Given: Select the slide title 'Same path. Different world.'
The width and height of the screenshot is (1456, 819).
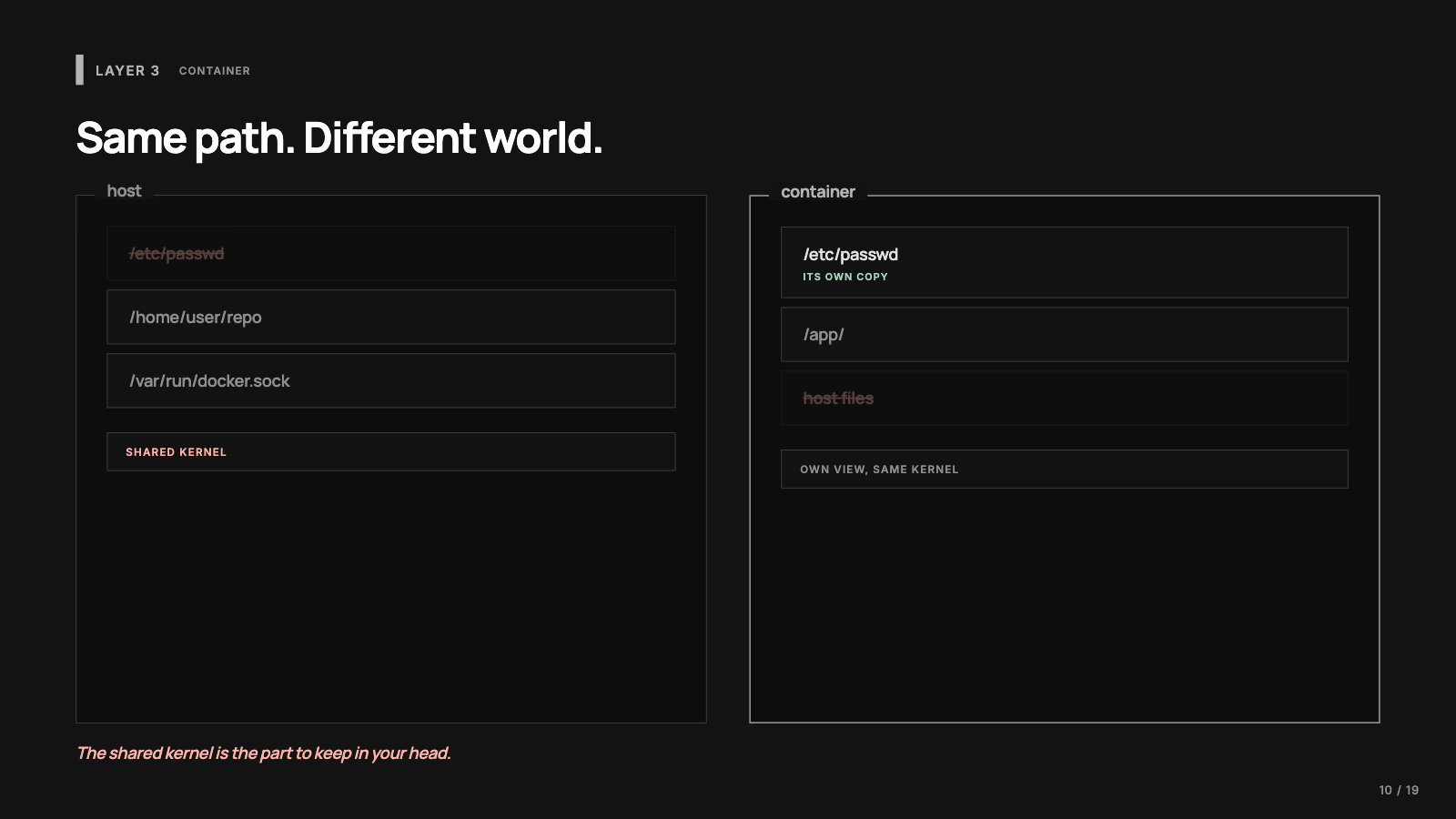Looking at the screenshot, I should click(x=339, y=138).
